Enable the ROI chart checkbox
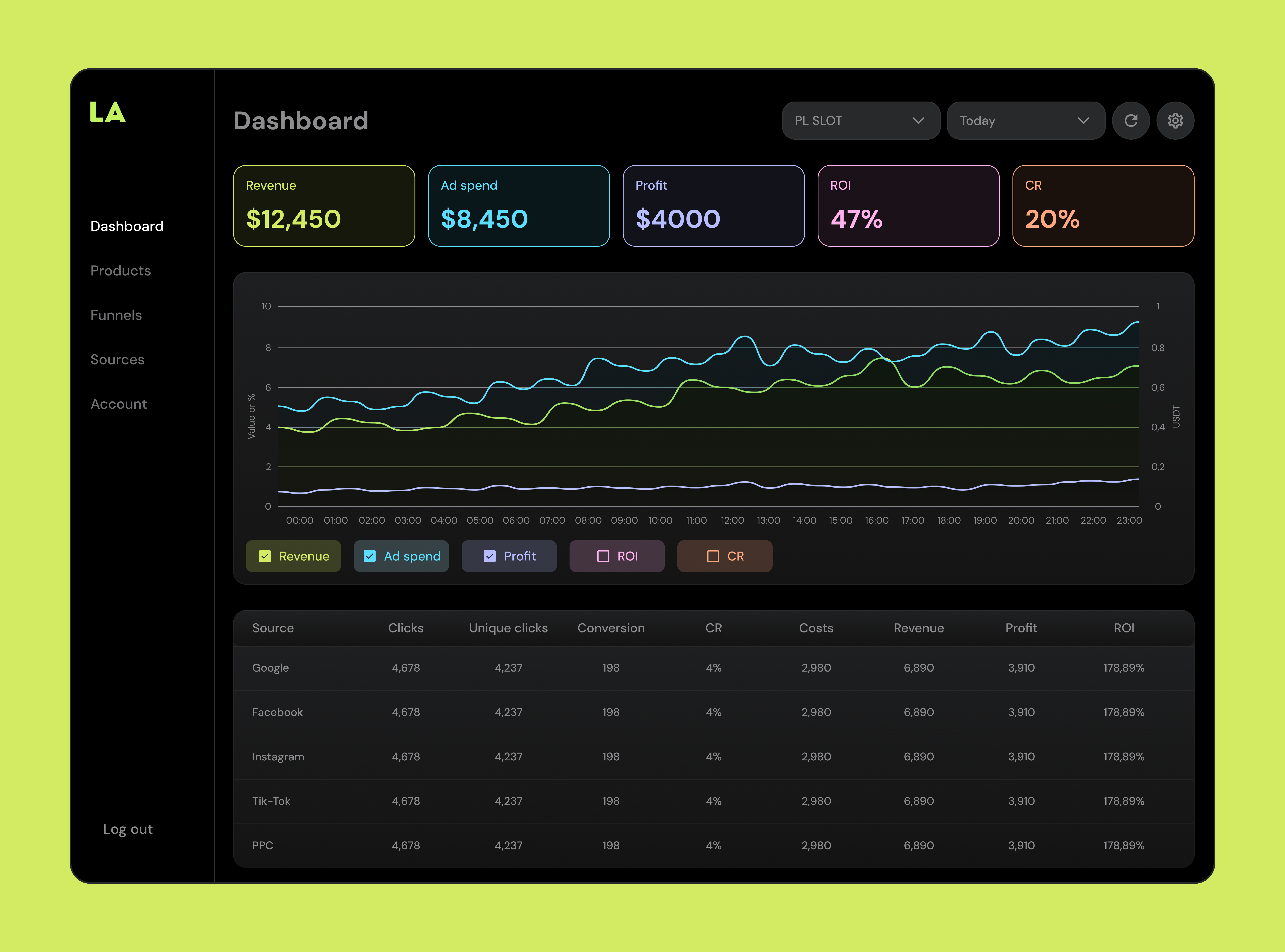The height and width of the screenshot is (952, 1285). (603, 556)
